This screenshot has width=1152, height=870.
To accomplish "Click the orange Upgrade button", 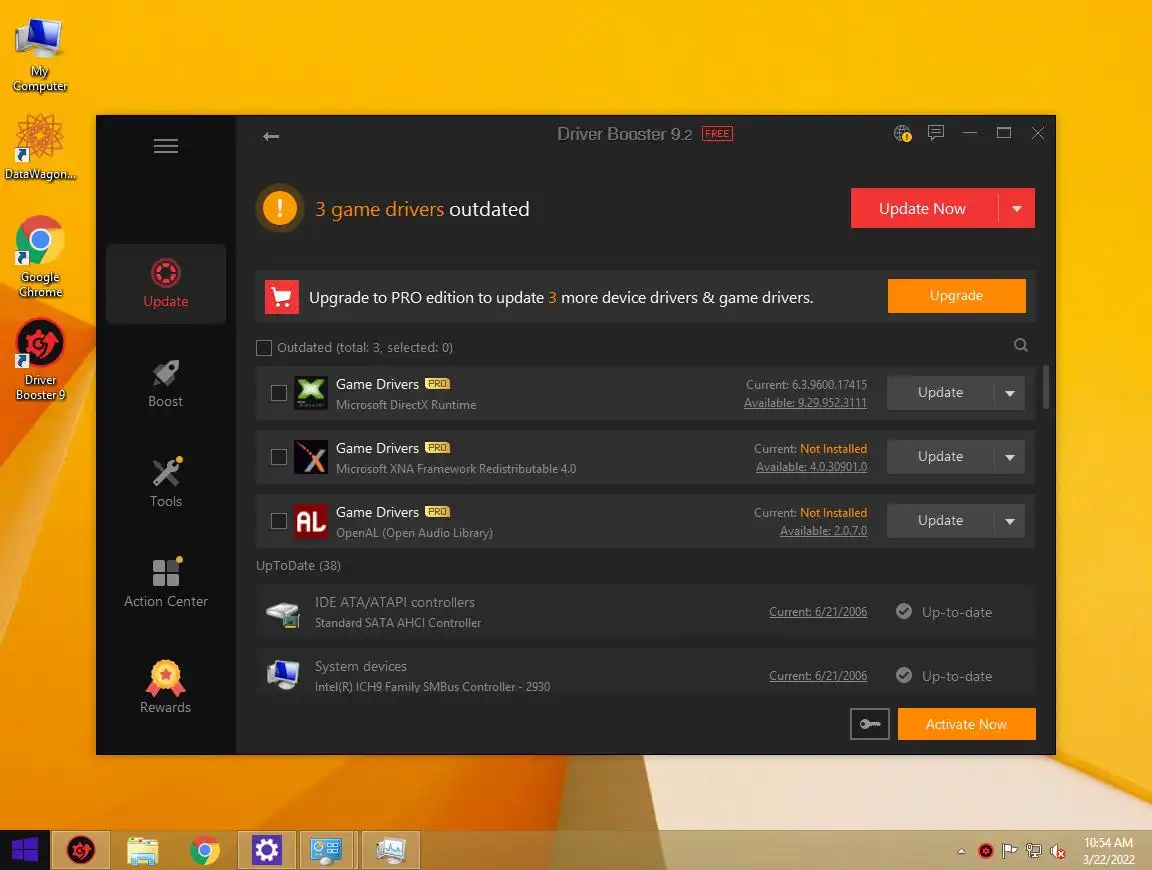I will [x=957, y=295].
